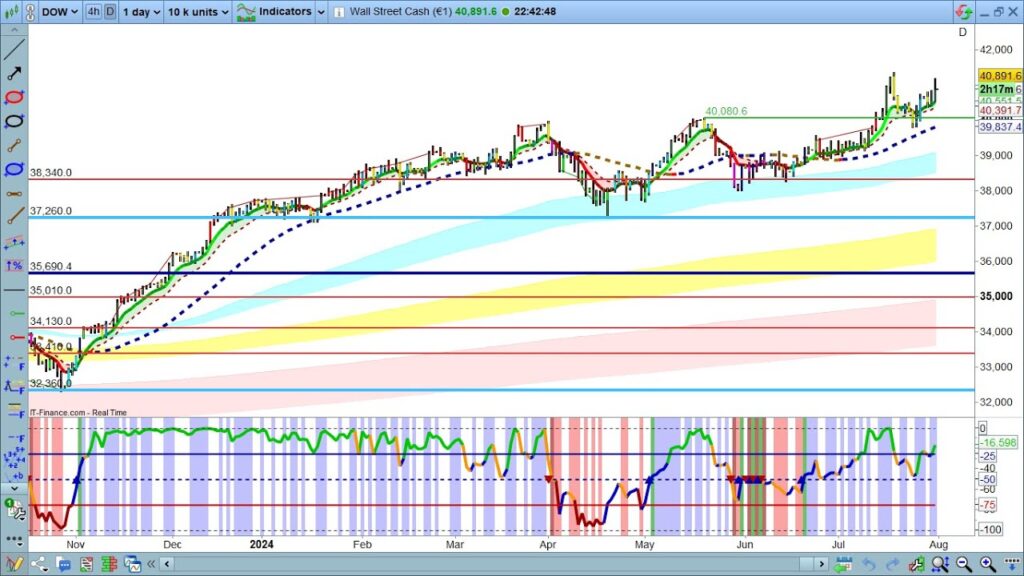Select the straight line drawing tool
Screen dimensions: 1024x576
click(14, 50)
